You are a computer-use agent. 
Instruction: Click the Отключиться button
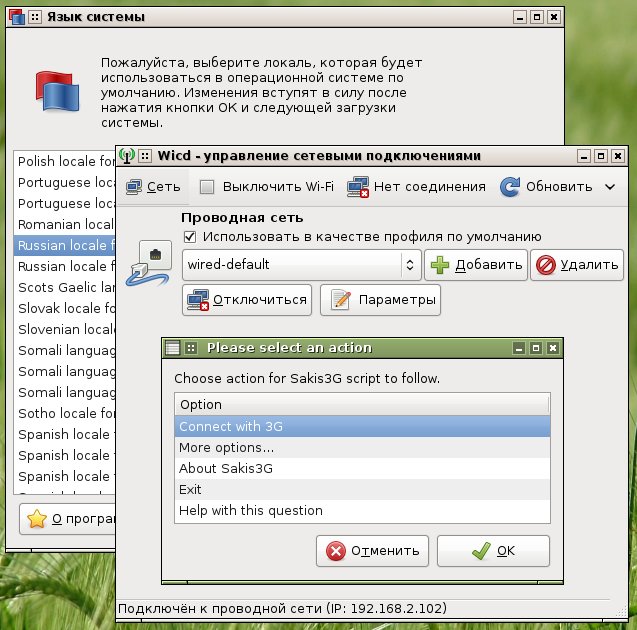(247, 300)
